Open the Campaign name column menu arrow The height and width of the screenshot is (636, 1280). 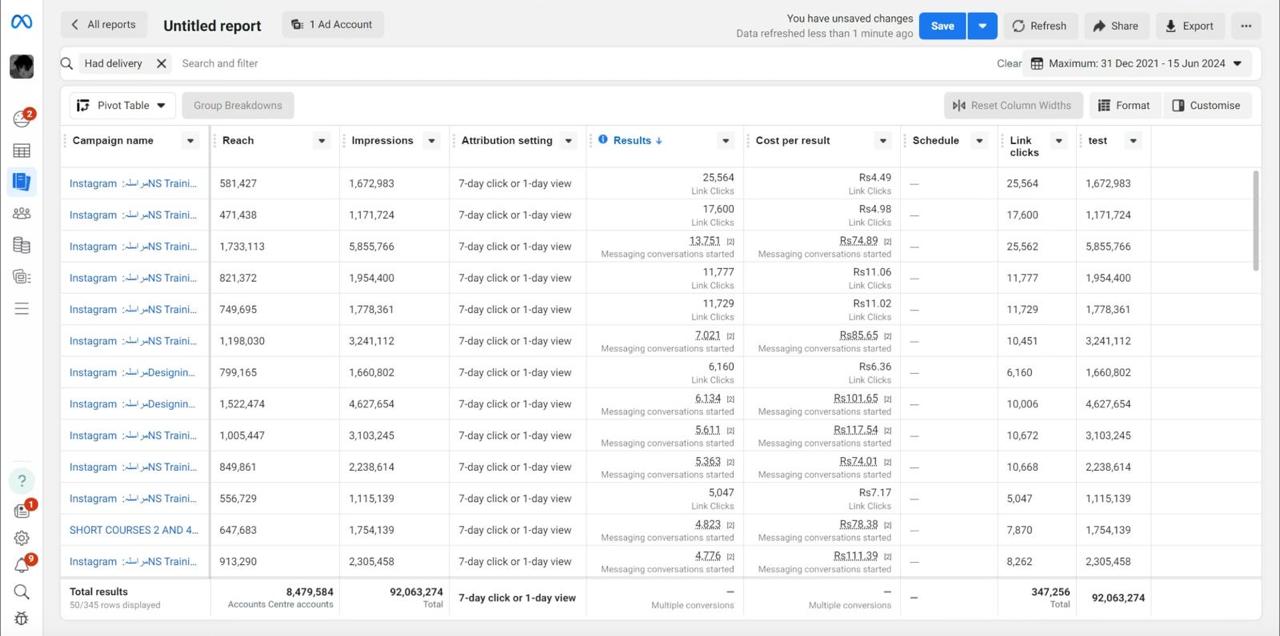190,141
